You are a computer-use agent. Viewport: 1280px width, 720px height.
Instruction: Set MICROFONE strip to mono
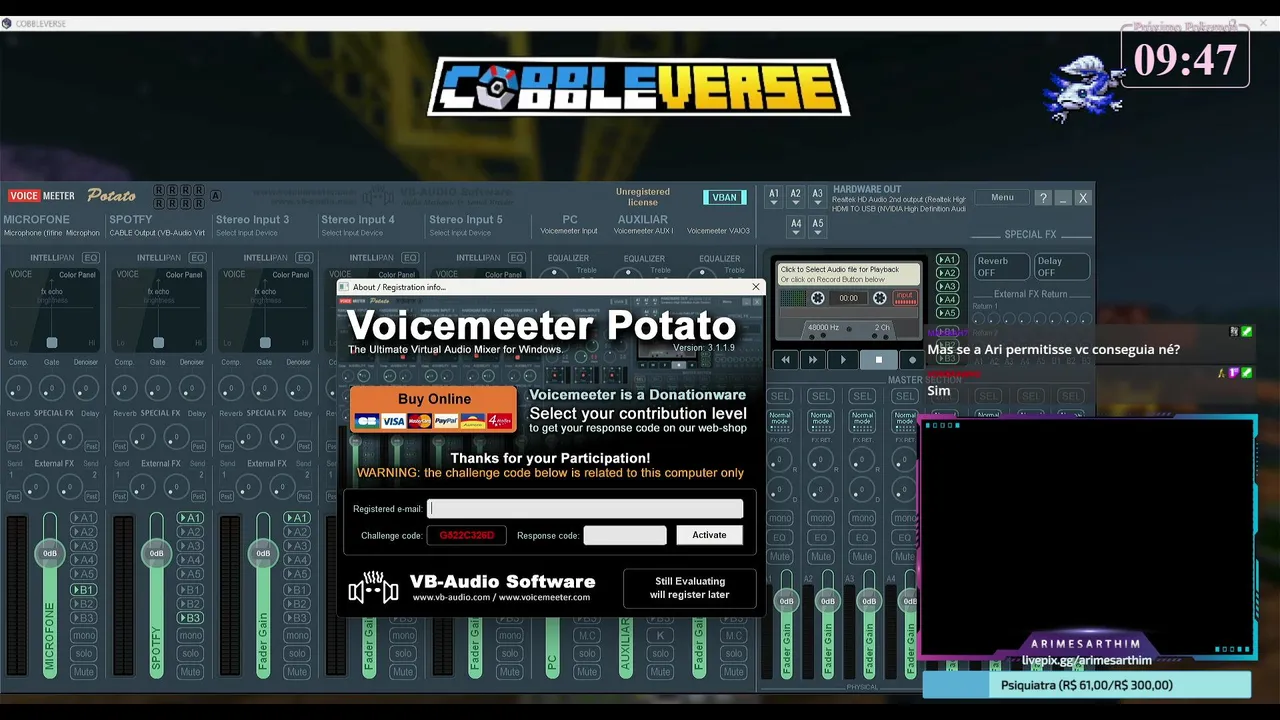(84, 636)
